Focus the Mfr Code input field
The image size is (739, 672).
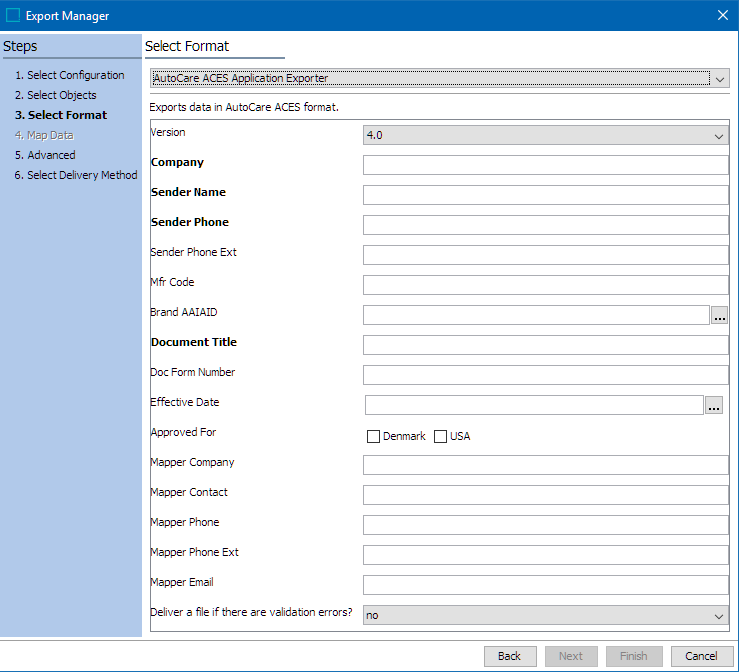[546, 285]
